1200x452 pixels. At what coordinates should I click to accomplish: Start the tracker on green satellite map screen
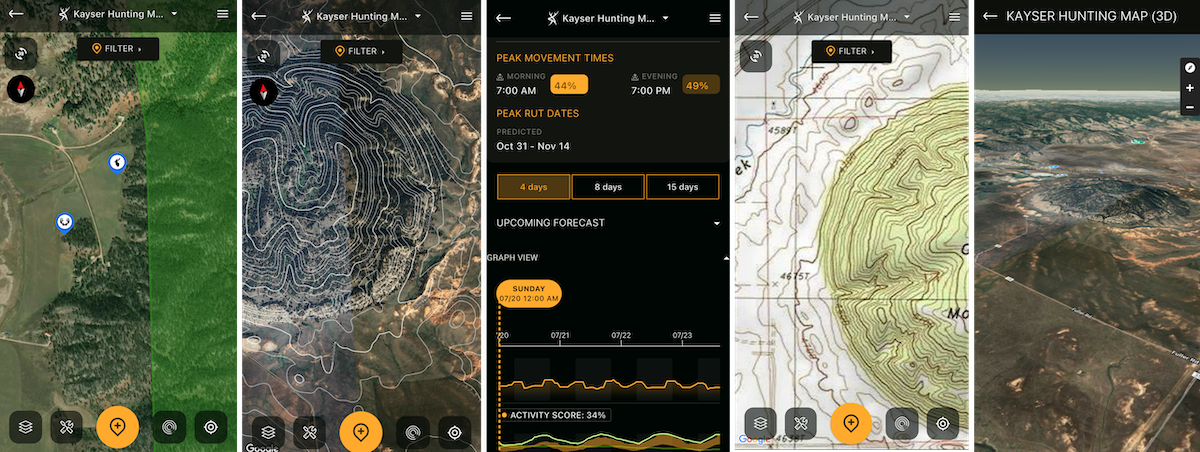coord(168,428)
